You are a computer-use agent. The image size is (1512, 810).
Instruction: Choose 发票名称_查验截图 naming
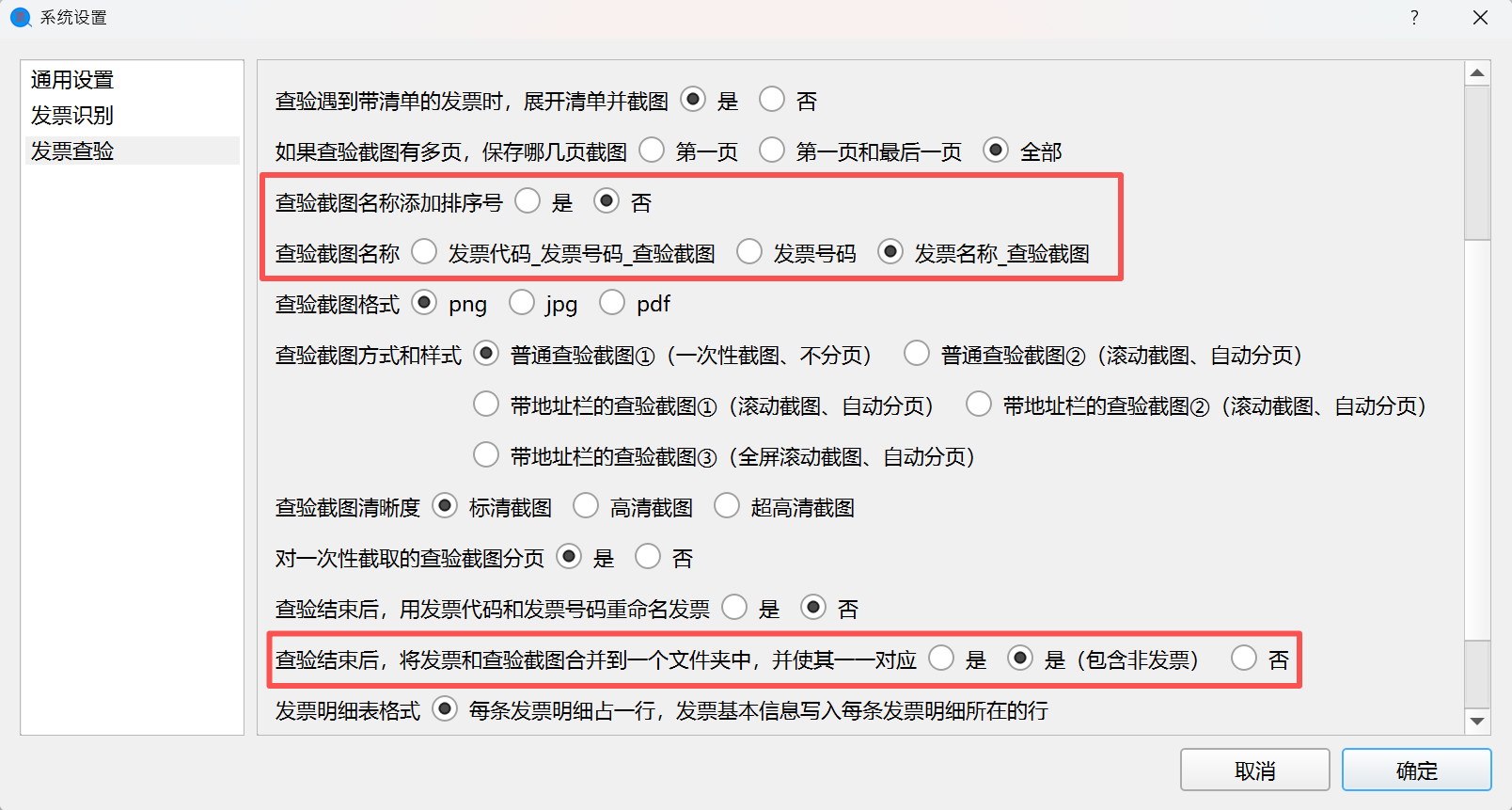[890, 252]
